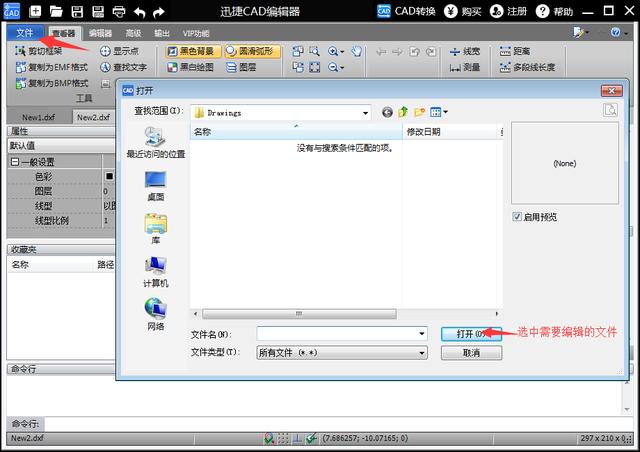Click the create new folder icon
This screenshot has width=640, height=452.
tap(419, 112)
